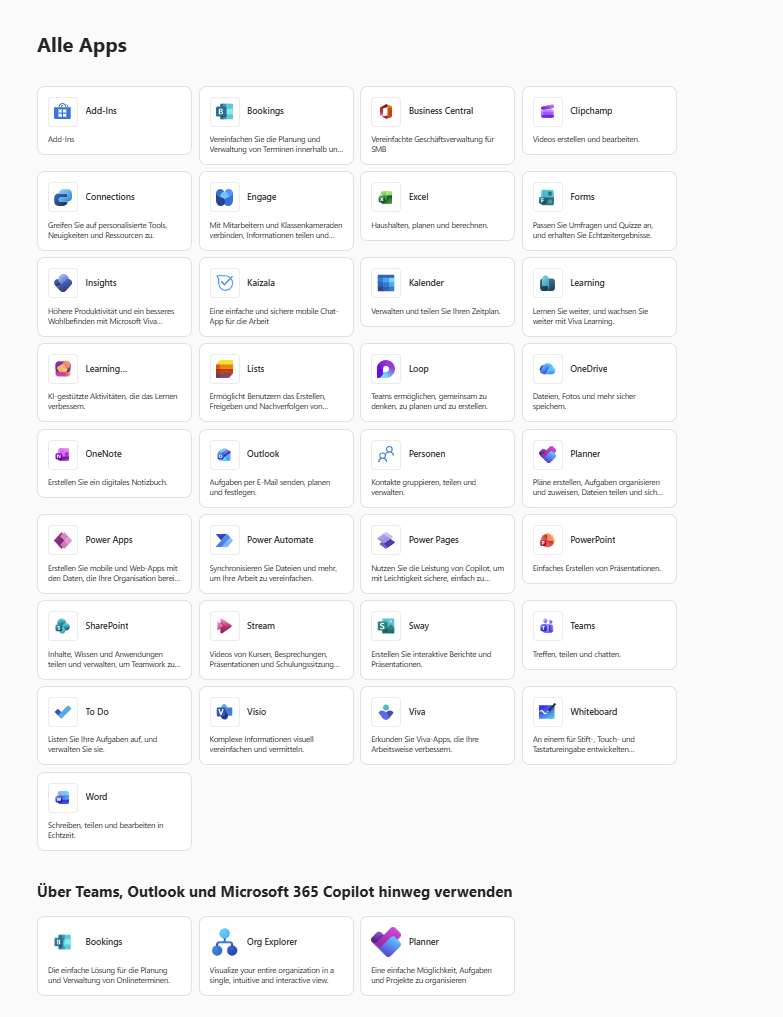Launch the Loop icon

386,369
